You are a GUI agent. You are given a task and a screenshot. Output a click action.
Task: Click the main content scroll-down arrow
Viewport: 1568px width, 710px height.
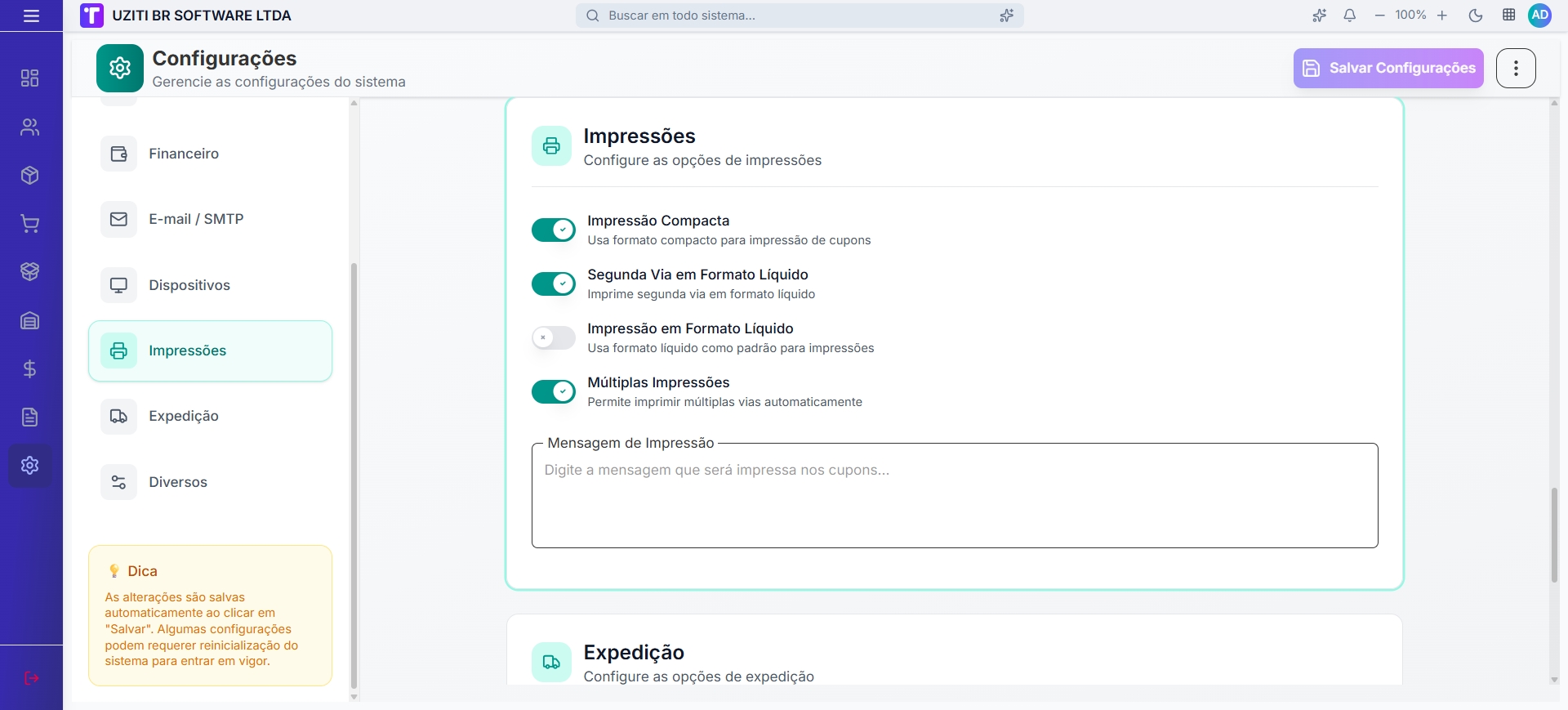point(1554,680)
